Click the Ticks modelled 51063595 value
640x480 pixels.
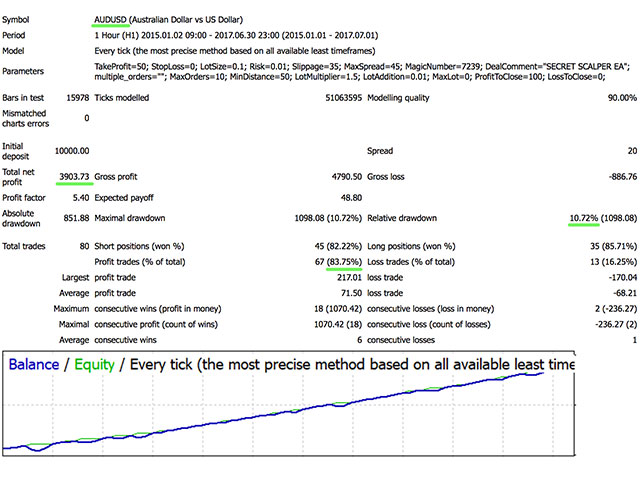coord(344,98)
